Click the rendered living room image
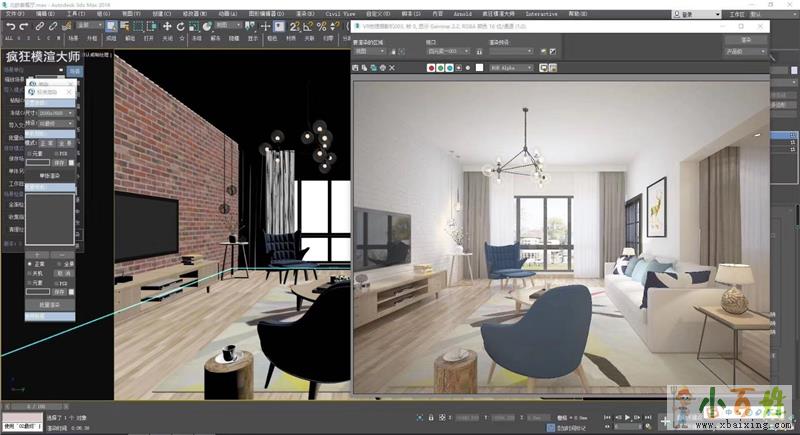Screen dimensions: 800x435 pos(560,240)
